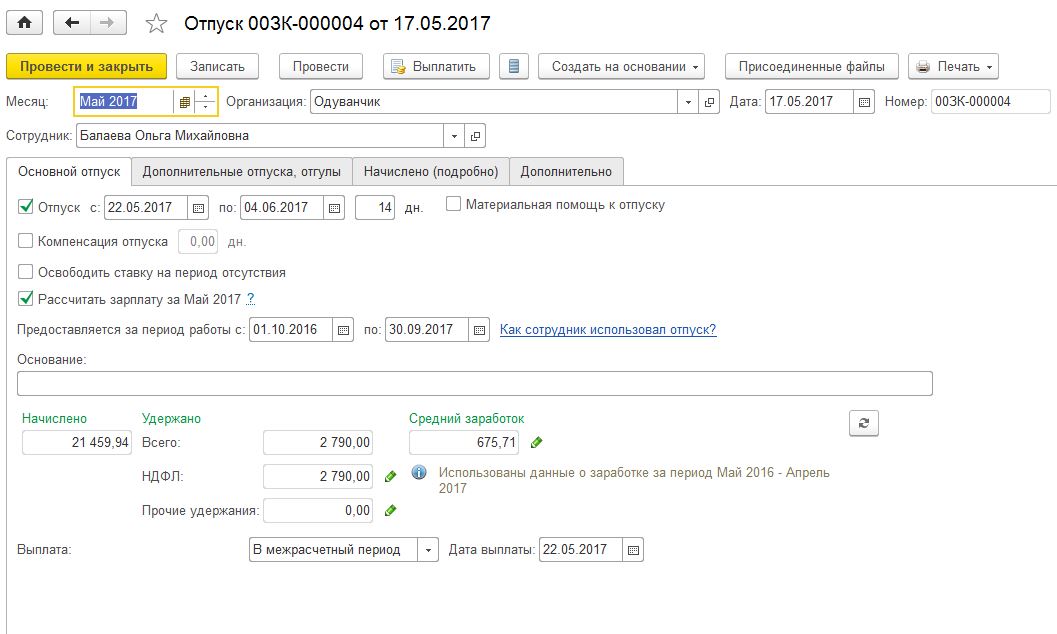
Task: Star this document as favorite
Action: coord(156,23)
